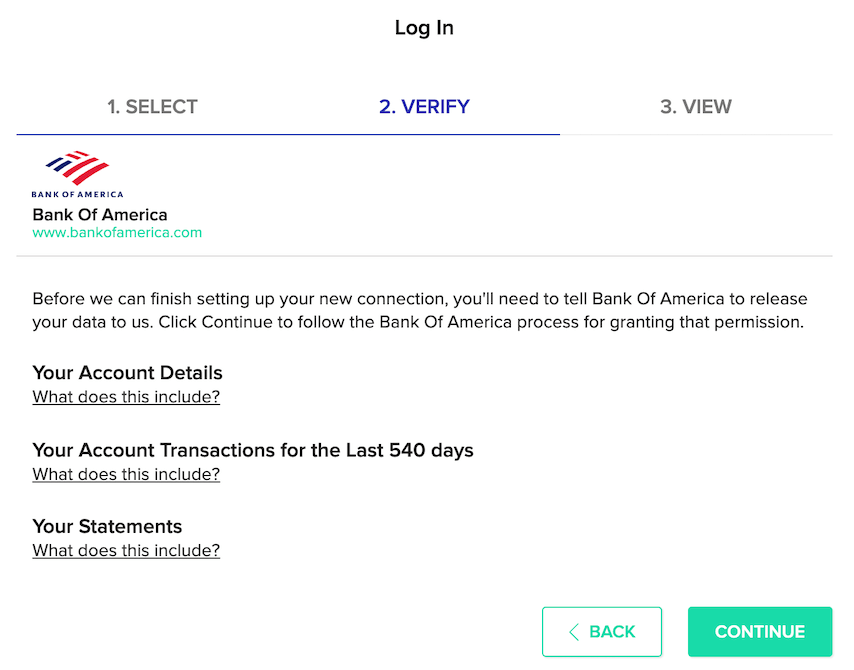The image size is (854, 670).
Task: Click the 'Your Statements' heading
Action: [x=107, y=527]
